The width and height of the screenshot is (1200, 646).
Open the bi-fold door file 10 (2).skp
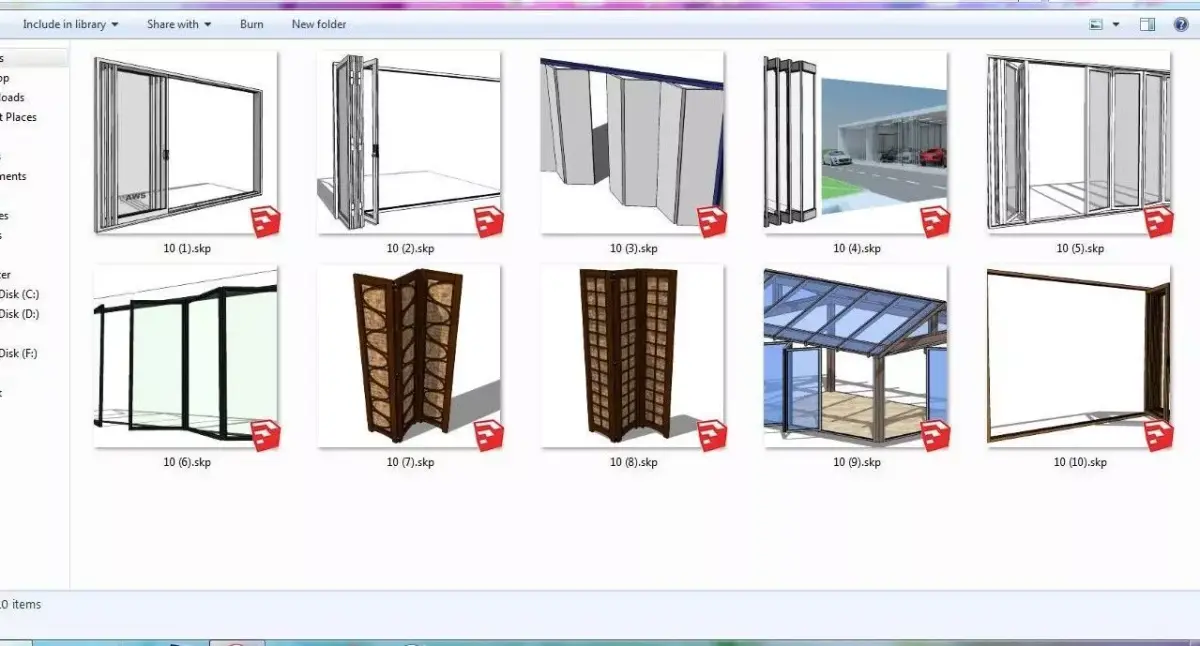410,140
